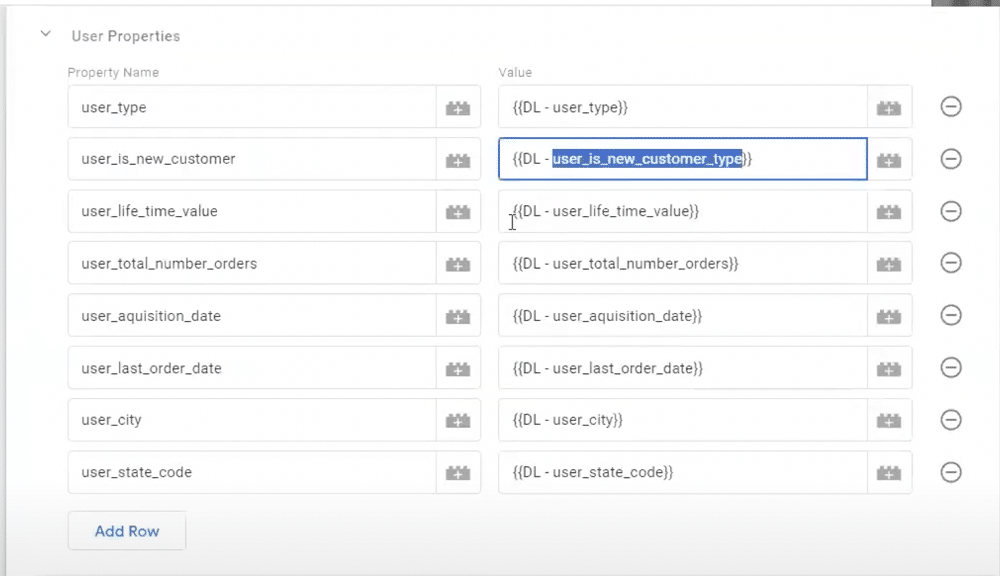Image resolution: width=1000 pixels, height=576 pixels.
Task: Click variable icon beside user_total_number_orders name
Action: pyautogui.click(x=457, y=264)
